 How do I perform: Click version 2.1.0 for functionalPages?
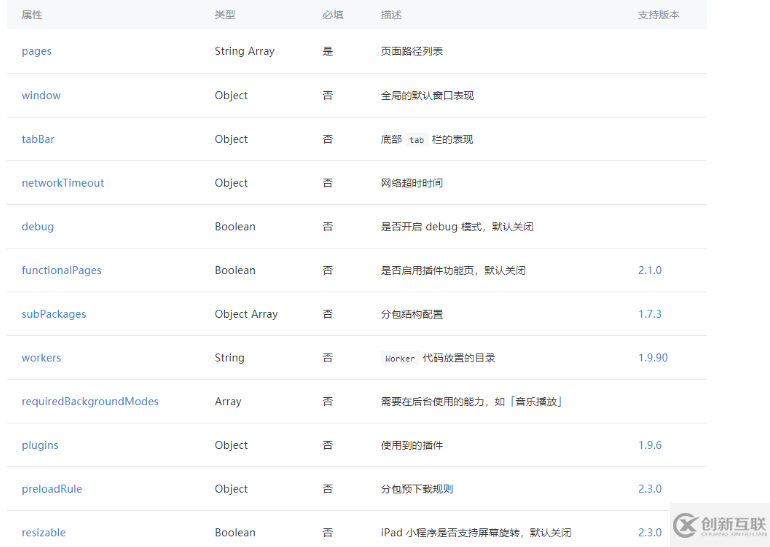pos(650,270)
